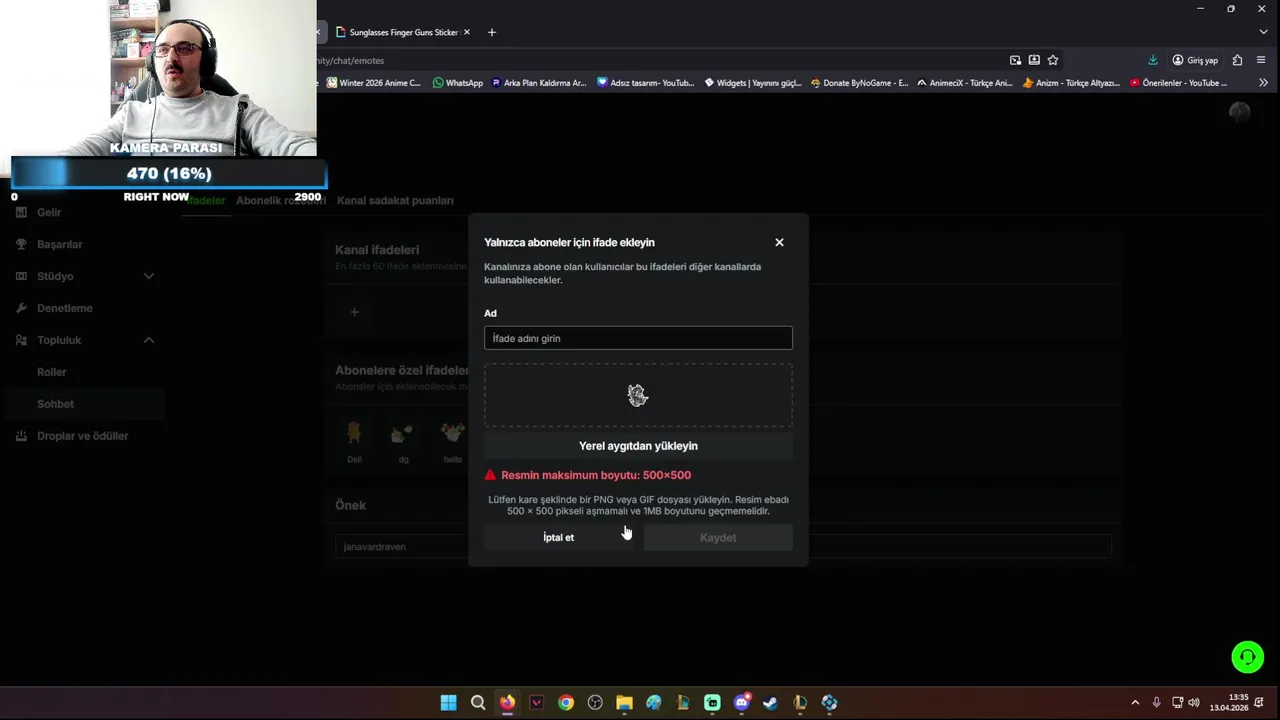The image size is (1280, 720).
Task: Bookmark this page with star icon
Action: pos(1053,60)
